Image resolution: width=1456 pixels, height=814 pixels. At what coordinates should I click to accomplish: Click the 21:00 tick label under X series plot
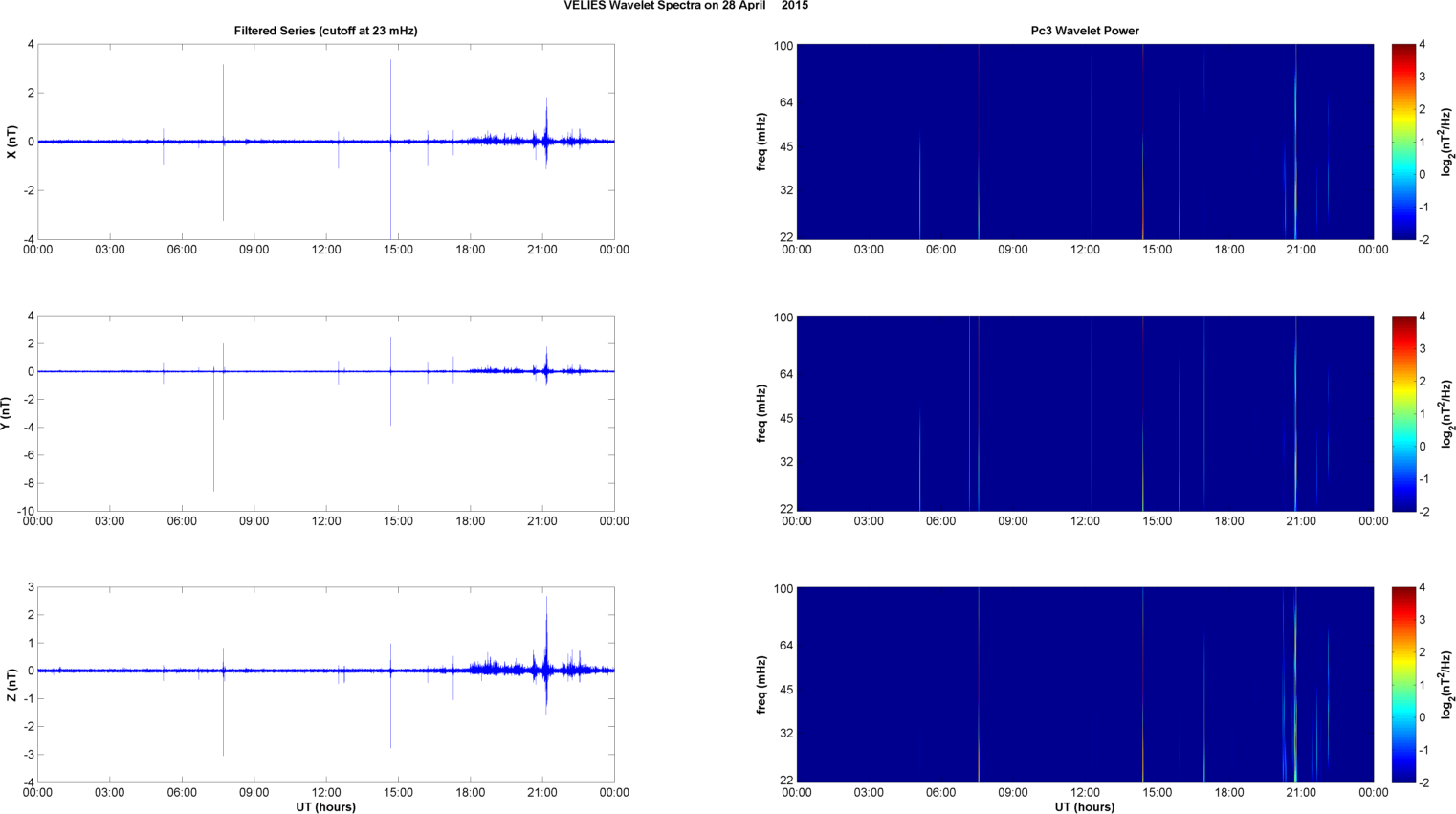click(x=542, y=250)
